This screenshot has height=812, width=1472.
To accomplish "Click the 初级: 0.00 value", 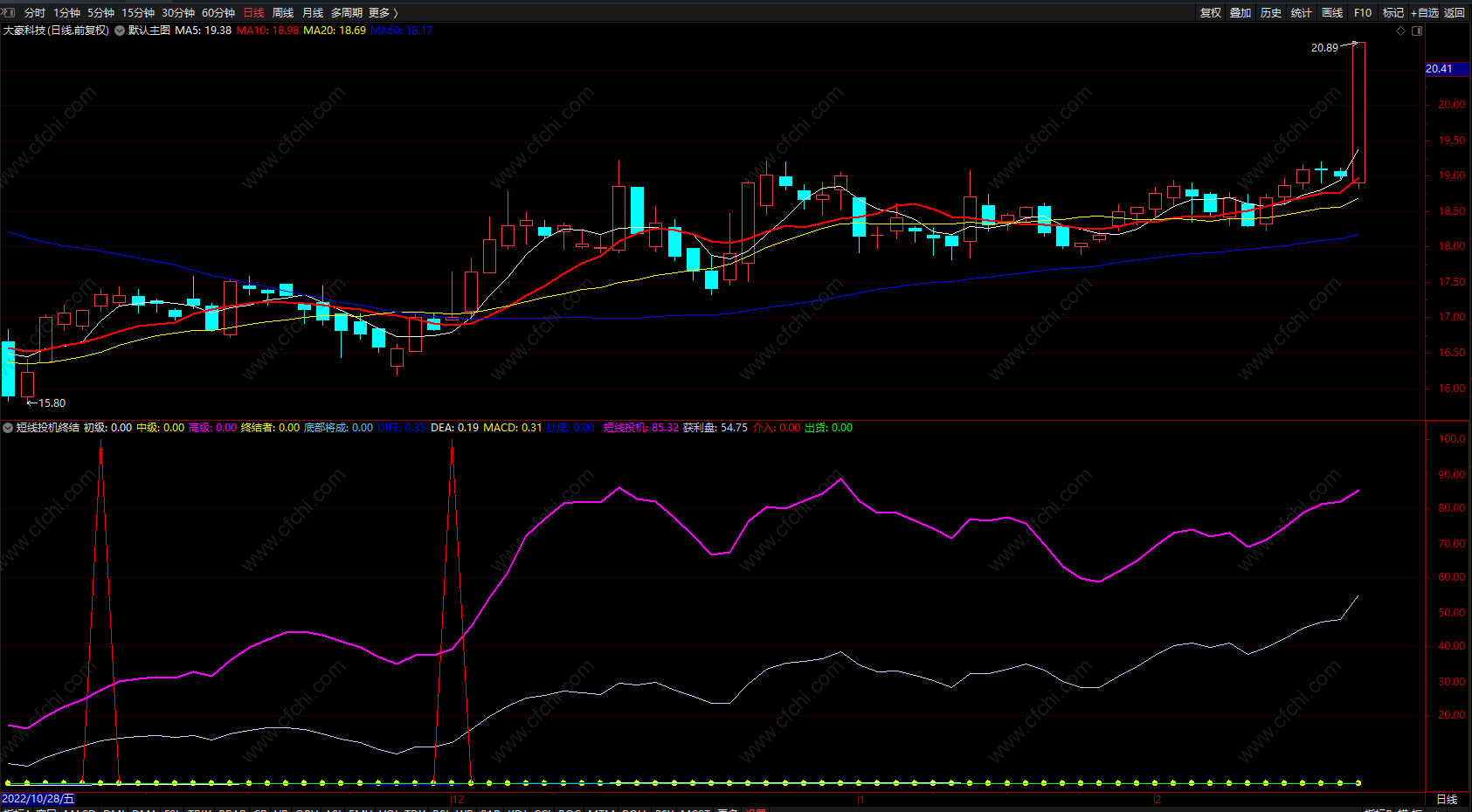I will point(108,428).
